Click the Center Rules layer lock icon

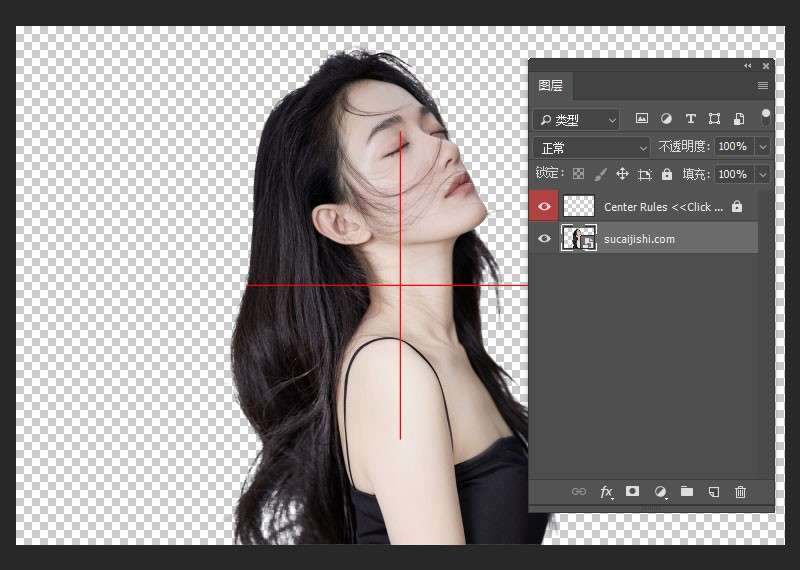(x=737, y=206)
